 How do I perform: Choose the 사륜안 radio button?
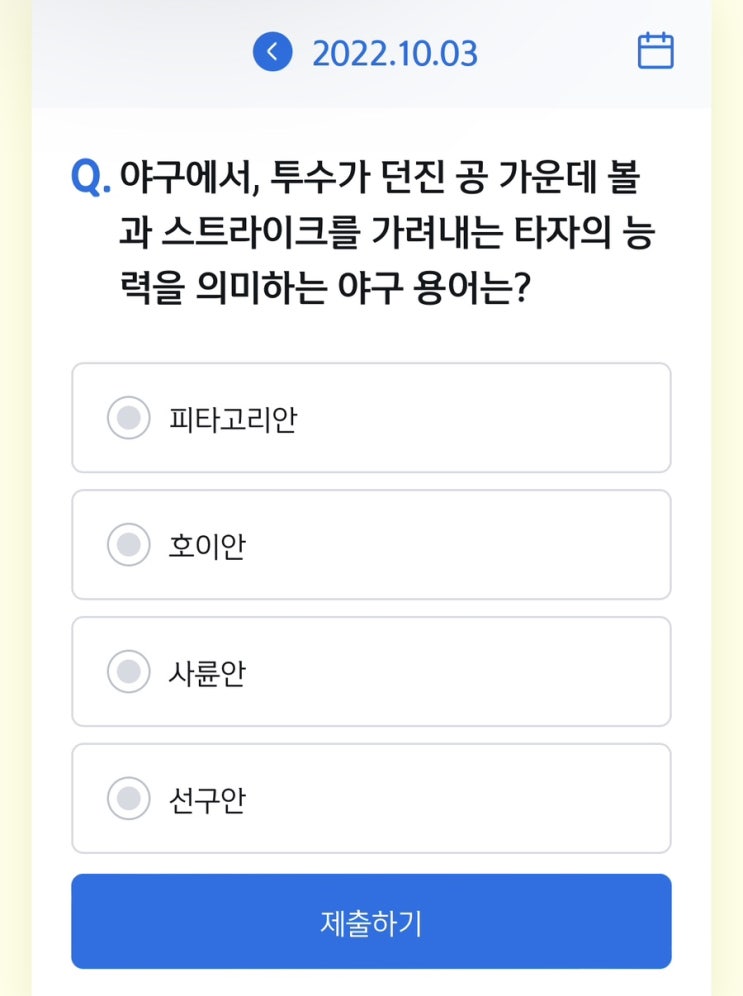(128, 671)
